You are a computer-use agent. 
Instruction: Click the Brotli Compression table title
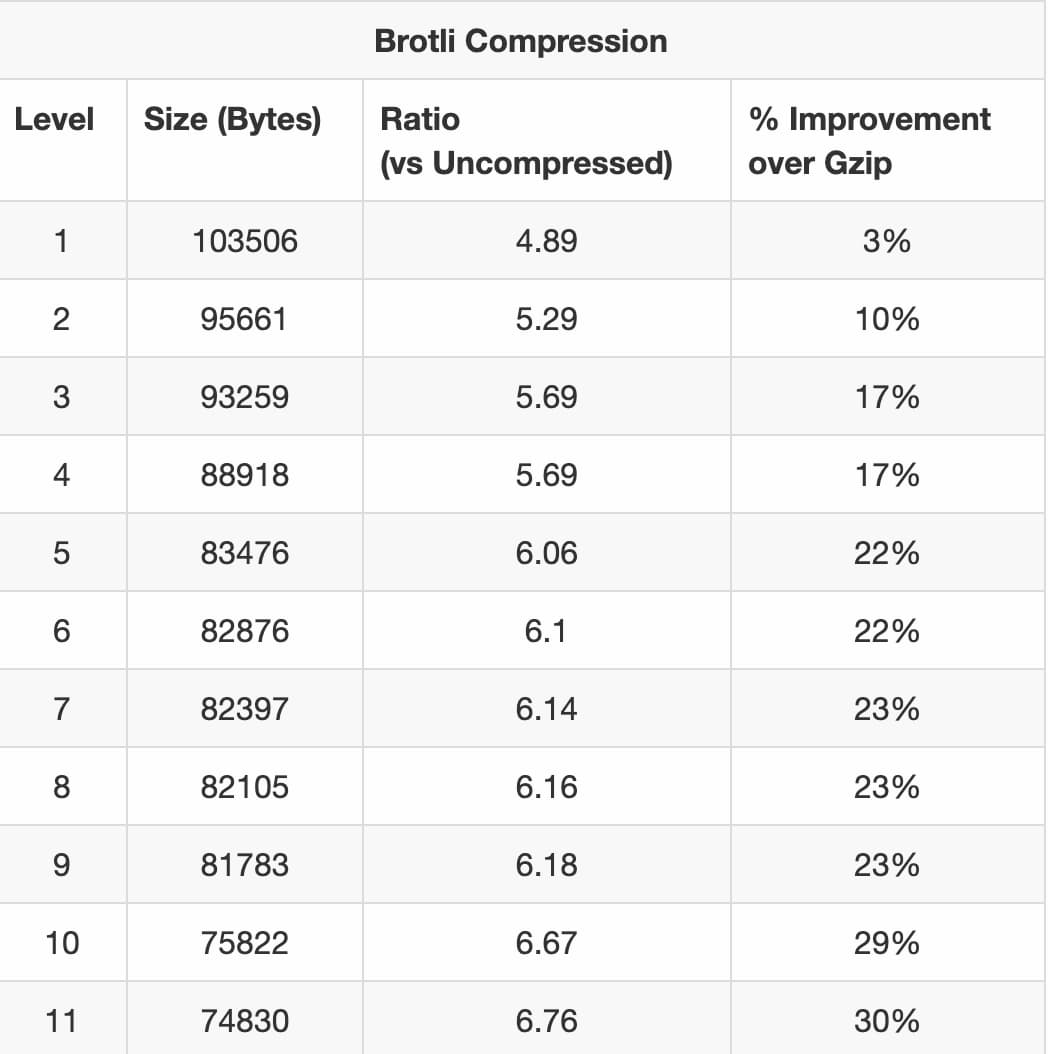520,41
